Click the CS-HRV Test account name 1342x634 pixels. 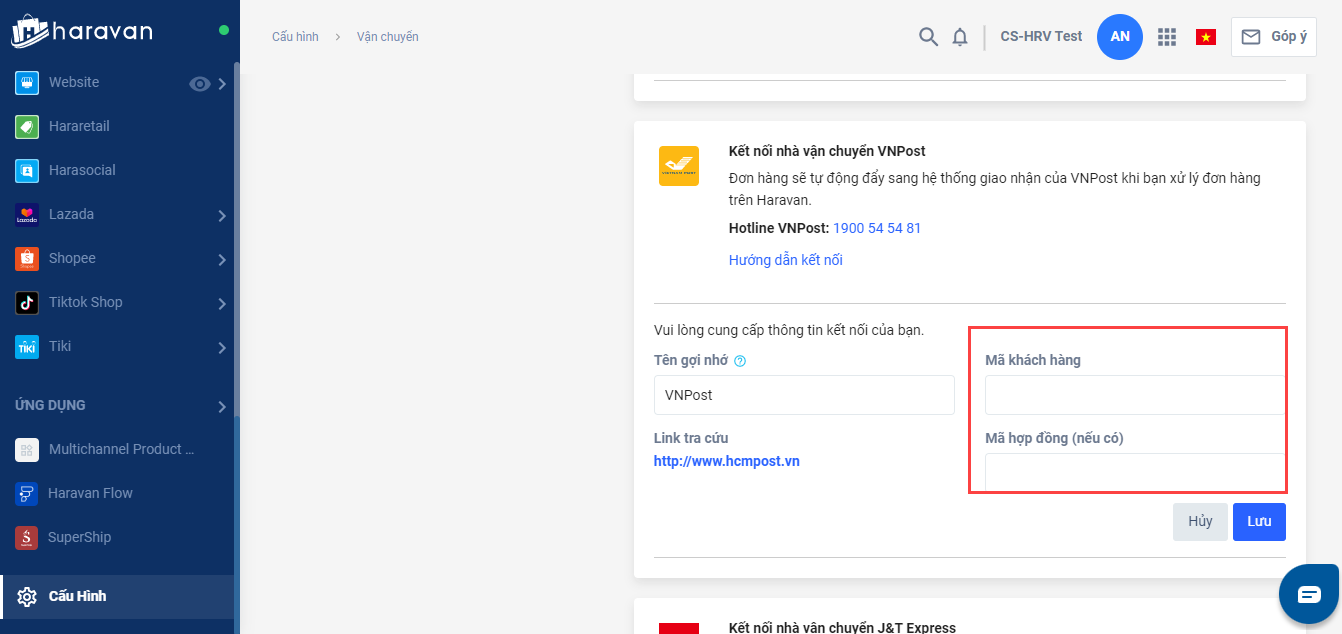(1041, 36)
